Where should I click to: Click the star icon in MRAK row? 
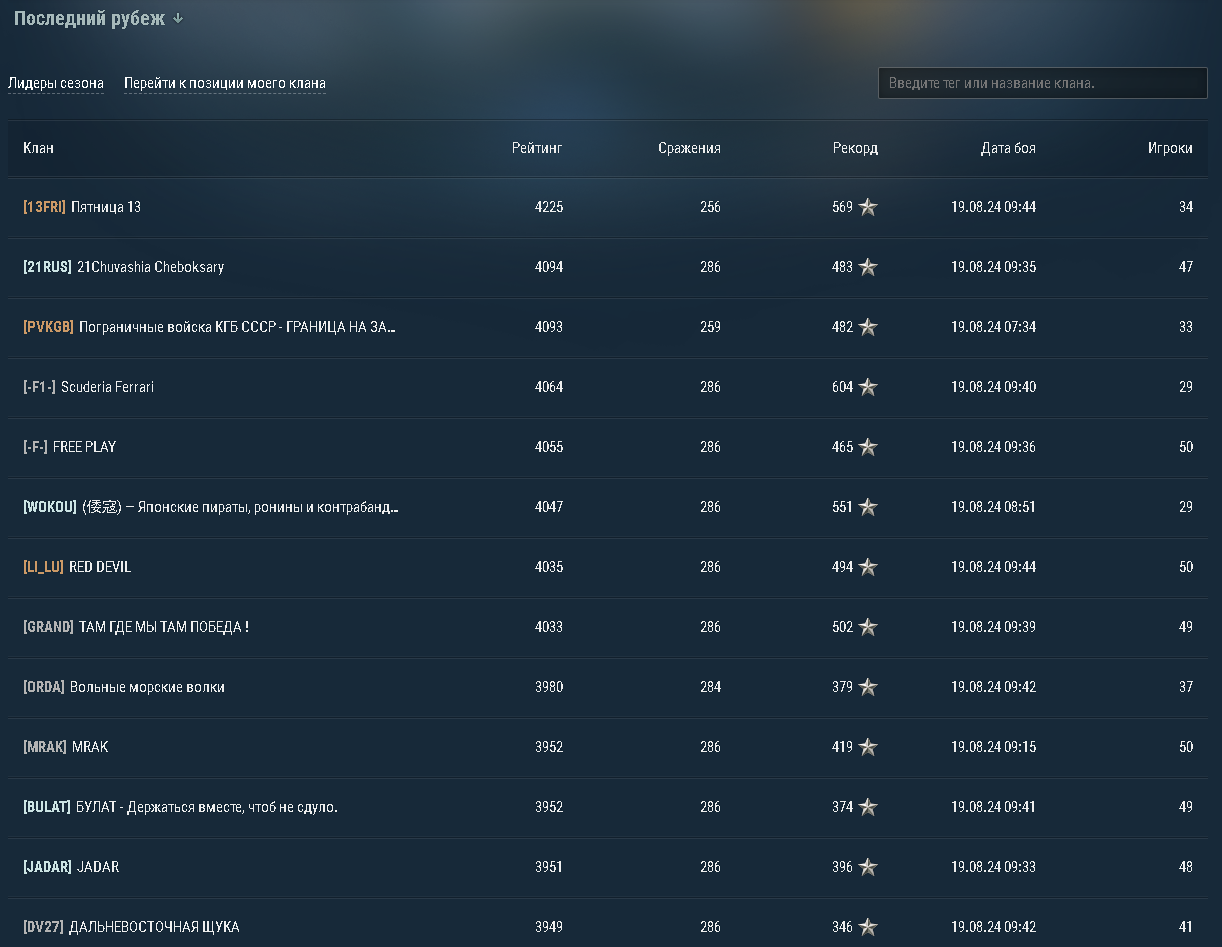click(867, 747)
